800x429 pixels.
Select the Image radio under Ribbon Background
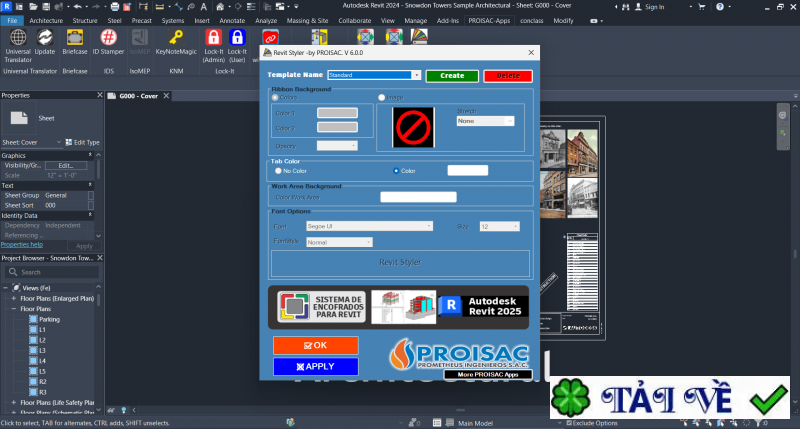381,97
